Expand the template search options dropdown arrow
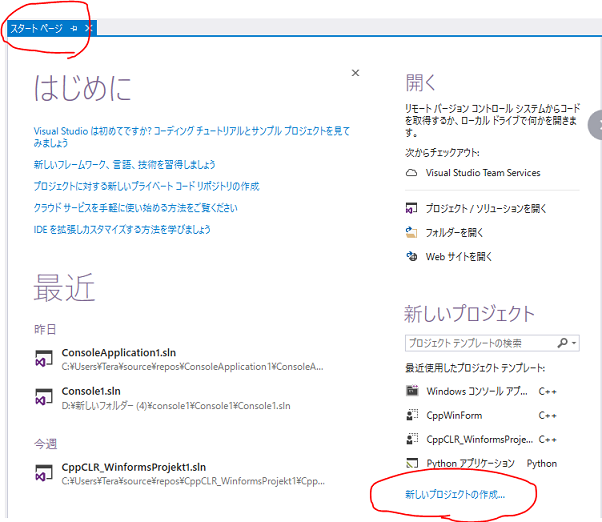This screenshot has height=522, width=602. [574, 343]
